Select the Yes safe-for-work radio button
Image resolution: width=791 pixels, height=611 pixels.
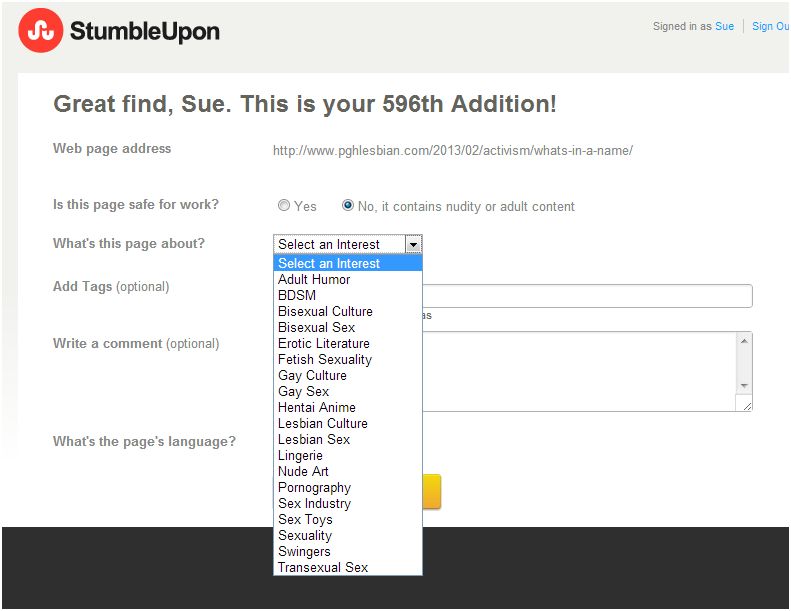pos(284,206)
